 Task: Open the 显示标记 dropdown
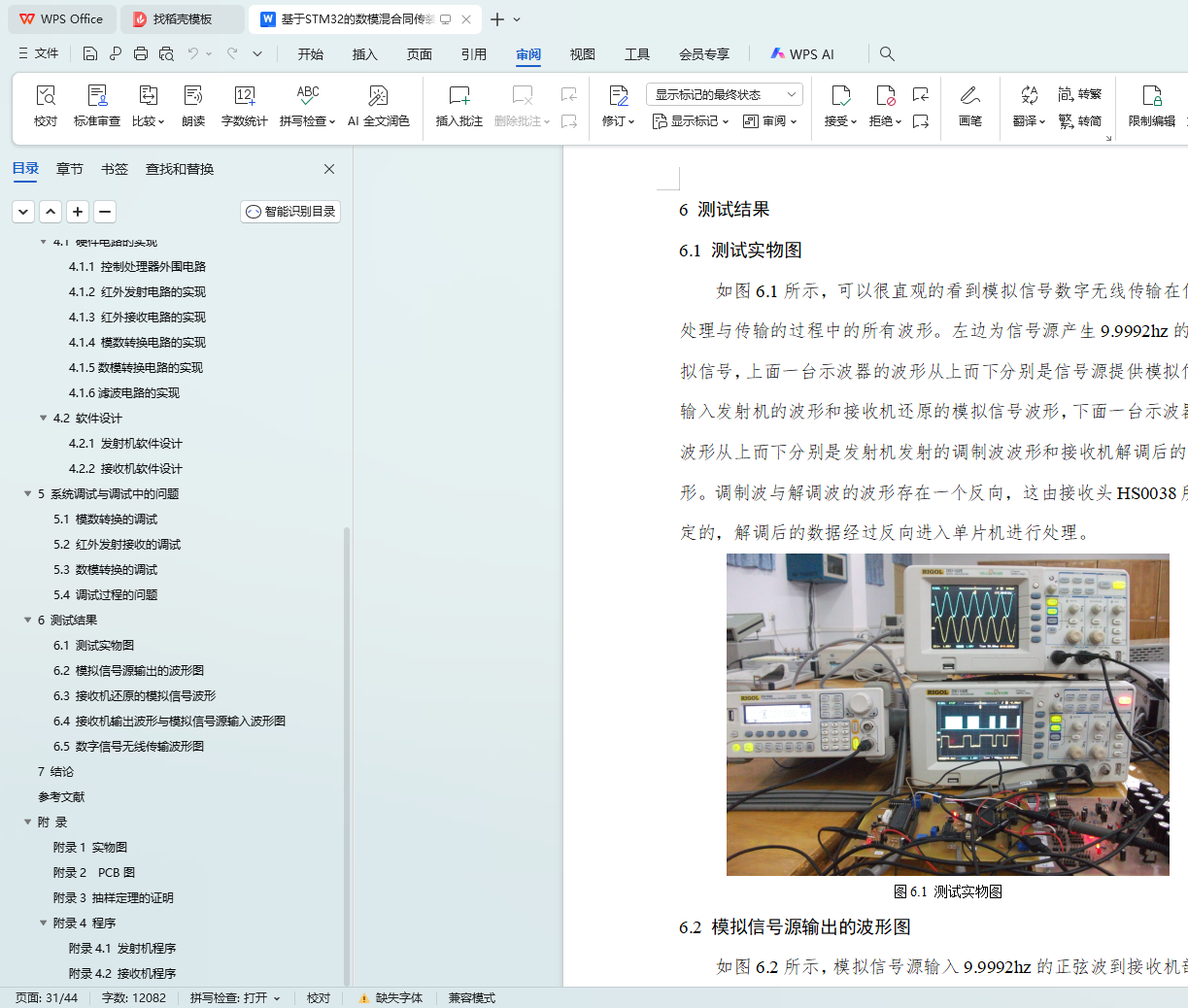691,121
